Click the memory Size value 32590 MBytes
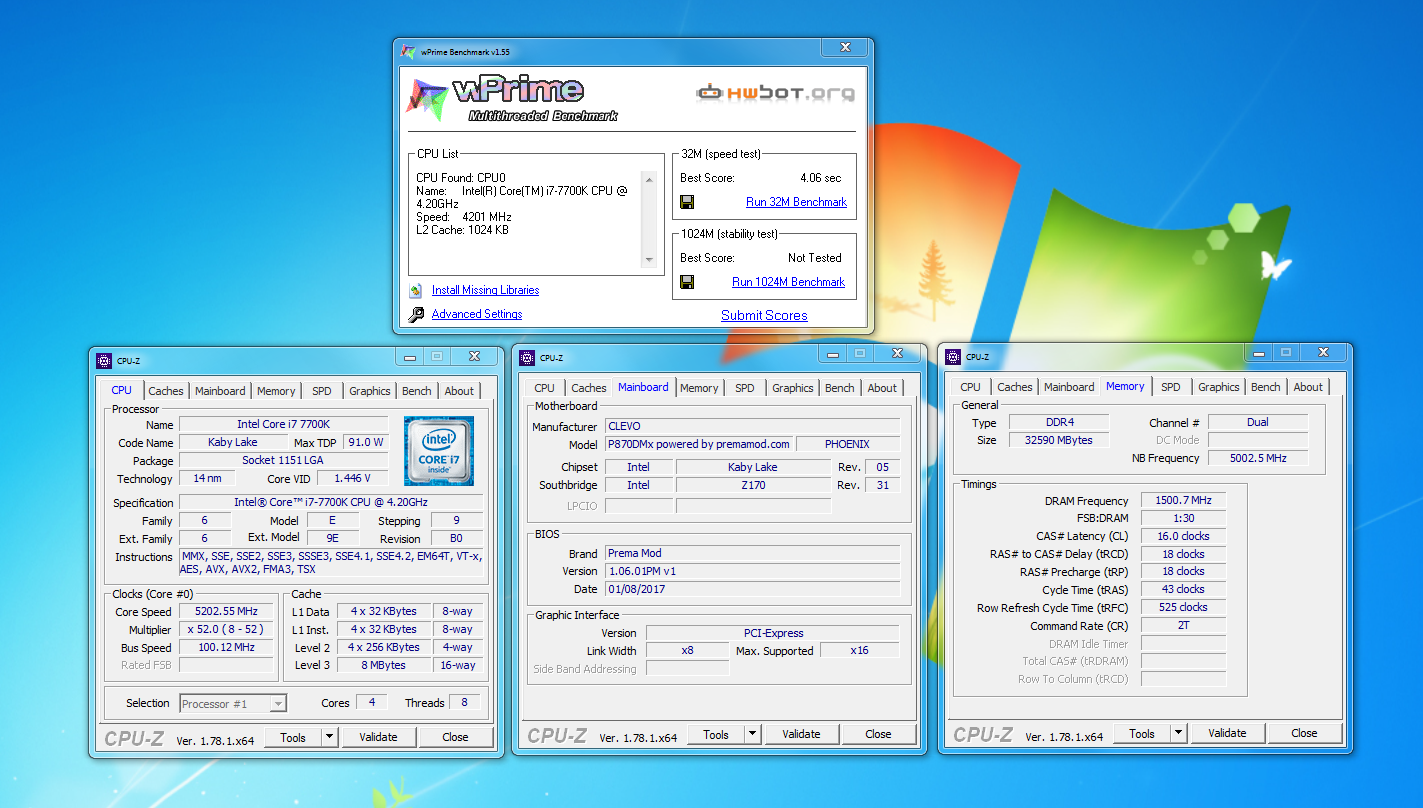This screenshot has width=1423, height=808. 1058,440
